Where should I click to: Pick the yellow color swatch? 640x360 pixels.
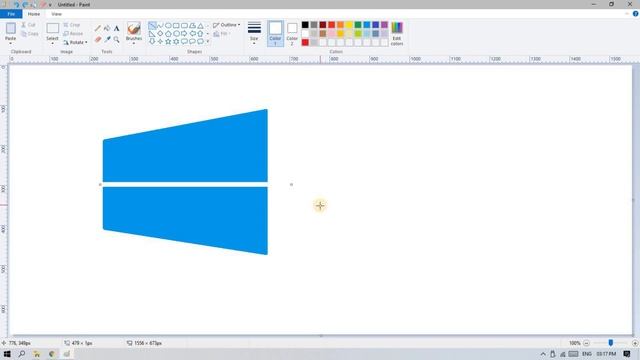[x=349, y=25]
